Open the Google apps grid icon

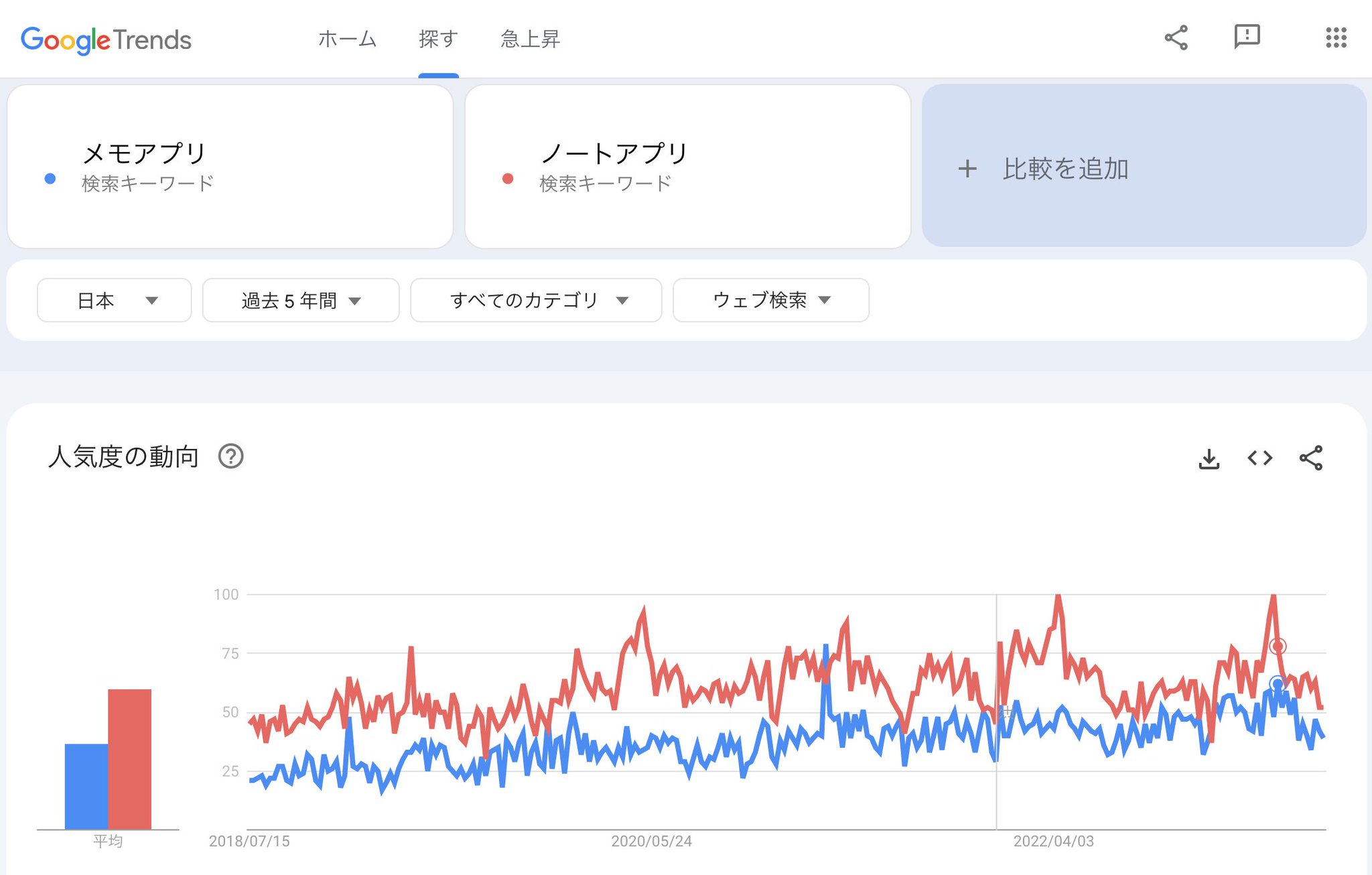pyautogui.click(x=1336, y=38)
